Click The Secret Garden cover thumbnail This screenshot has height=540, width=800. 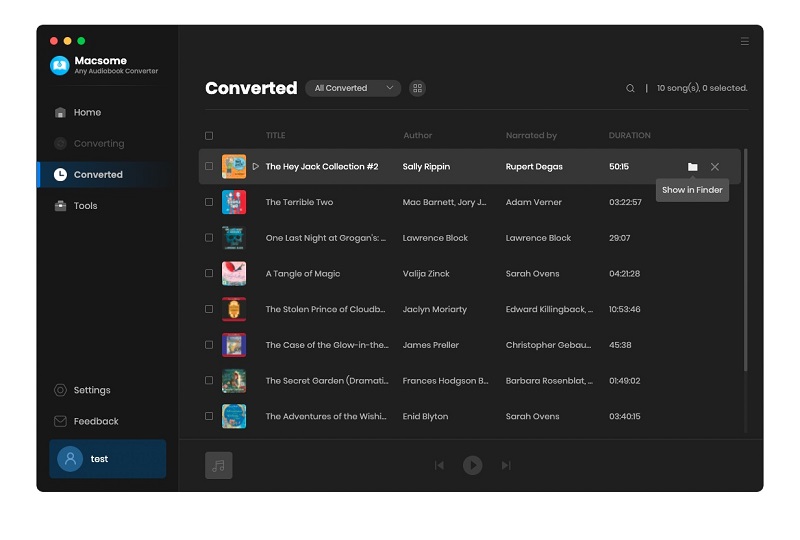tap(234, 381)
